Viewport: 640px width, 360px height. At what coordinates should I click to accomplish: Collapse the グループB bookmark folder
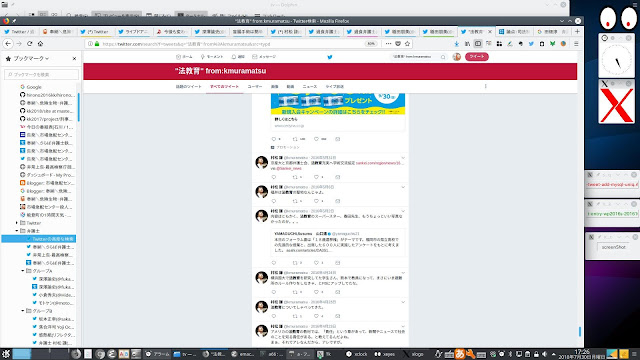(23, 311)
